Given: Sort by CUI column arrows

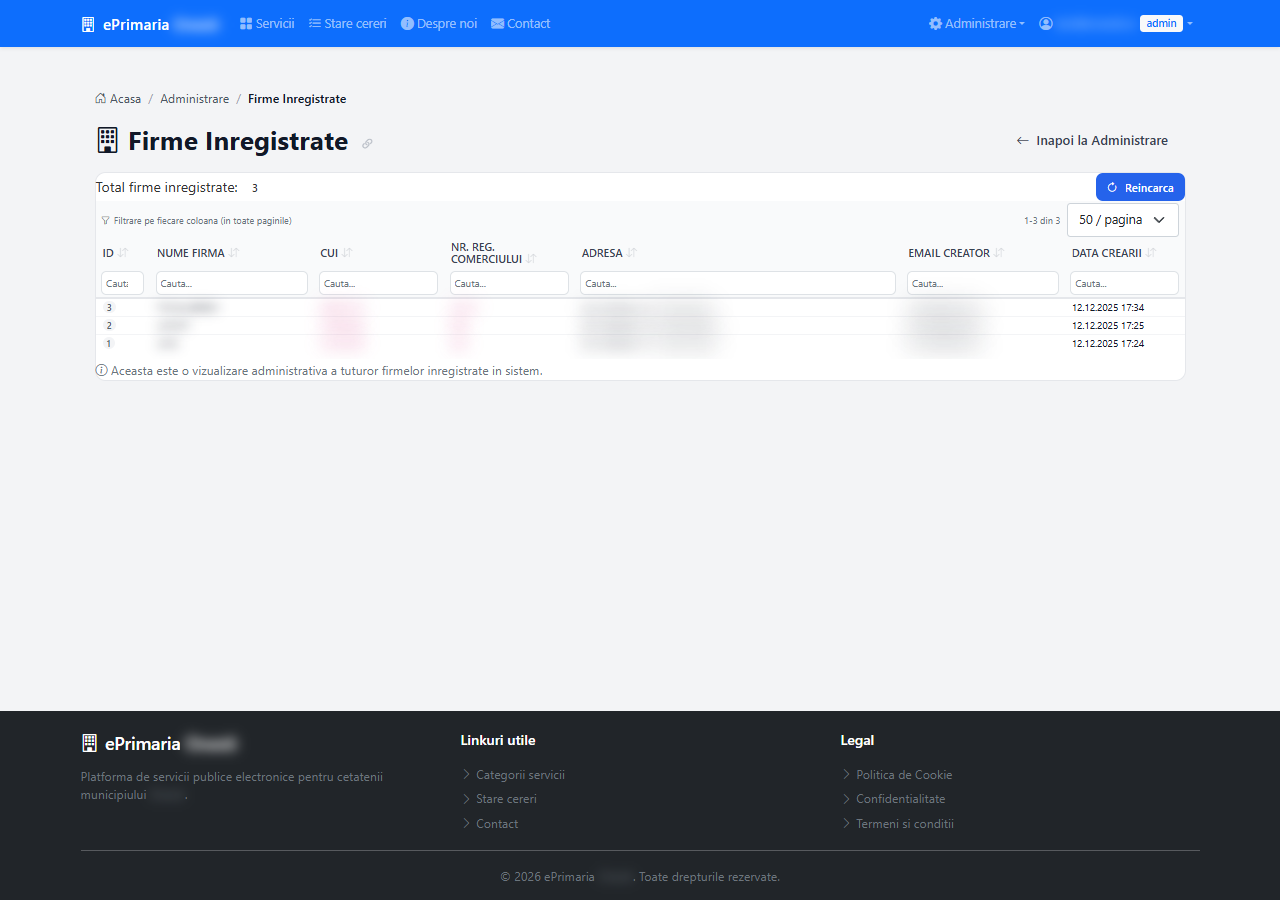Looking at the screenshot, I should coord(347,253).
